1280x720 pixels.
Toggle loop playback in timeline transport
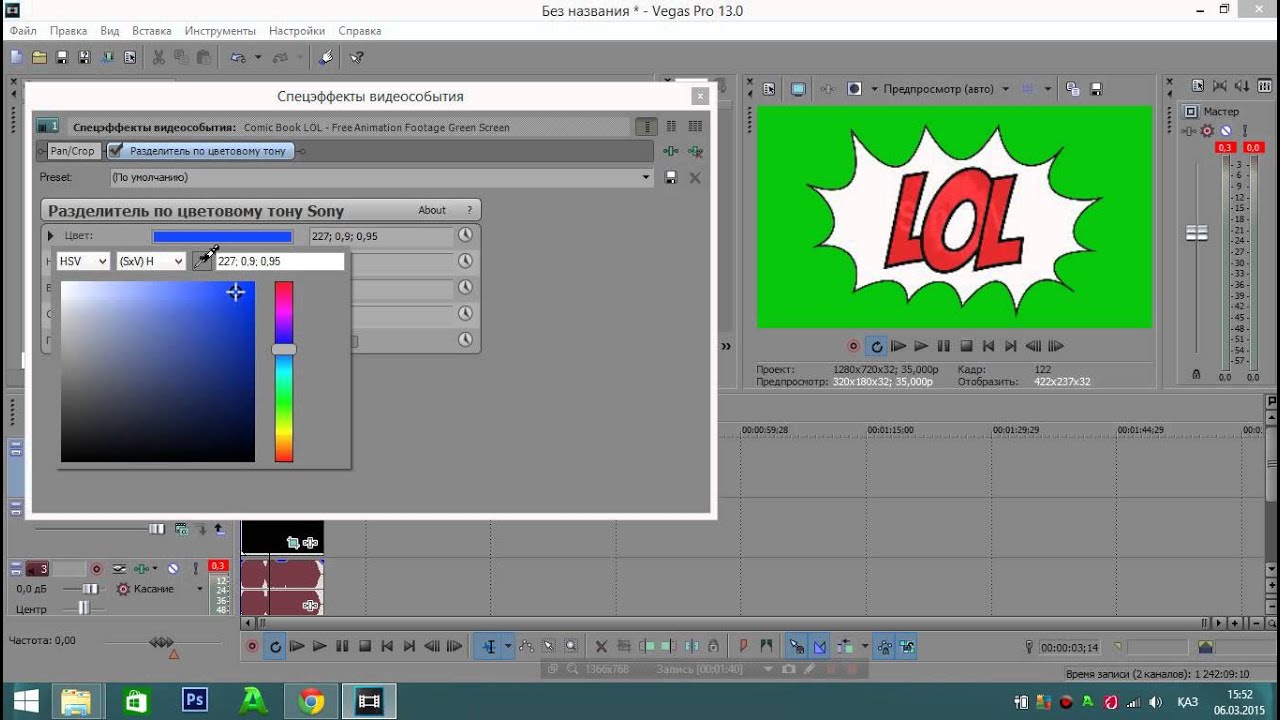275,647
